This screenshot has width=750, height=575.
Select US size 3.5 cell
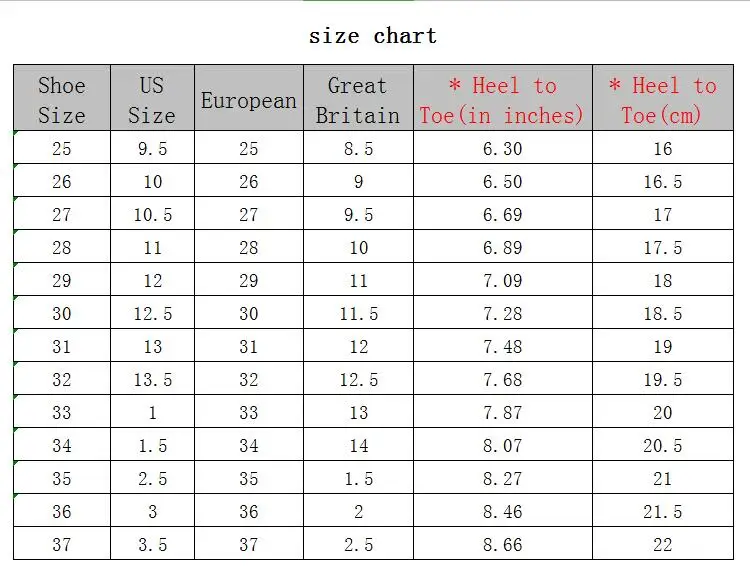click(153, 544)
